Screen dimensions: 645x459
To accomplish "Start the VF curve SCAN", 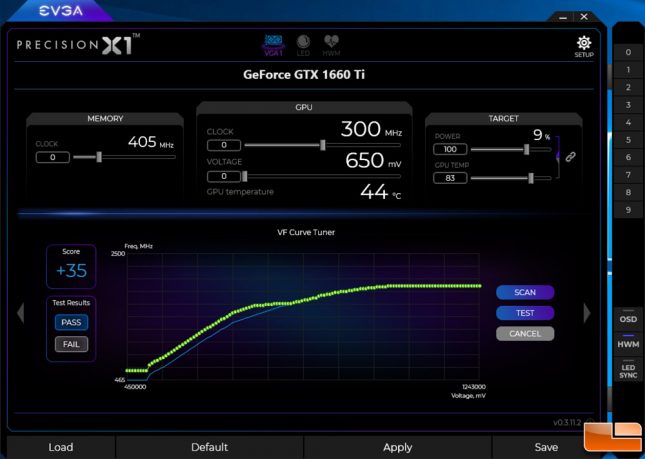I will click(x=525, y=292).
